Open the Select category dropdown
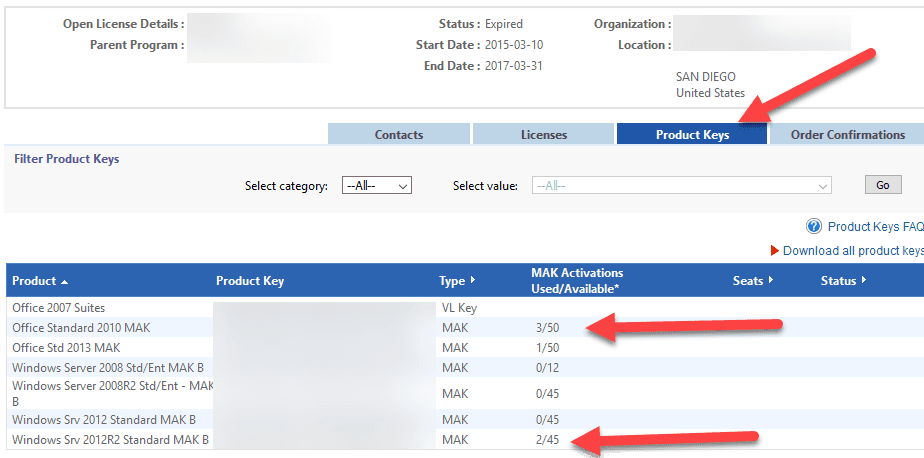Image resolution: width=924 pixels, height=458 pixels. (377, 186)
